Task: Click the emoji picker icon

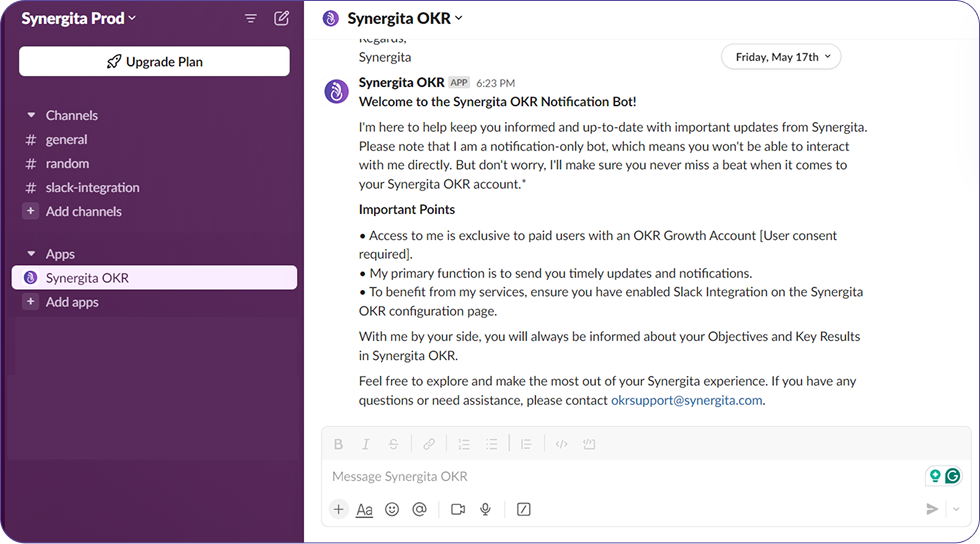Action: coord(392,509)
